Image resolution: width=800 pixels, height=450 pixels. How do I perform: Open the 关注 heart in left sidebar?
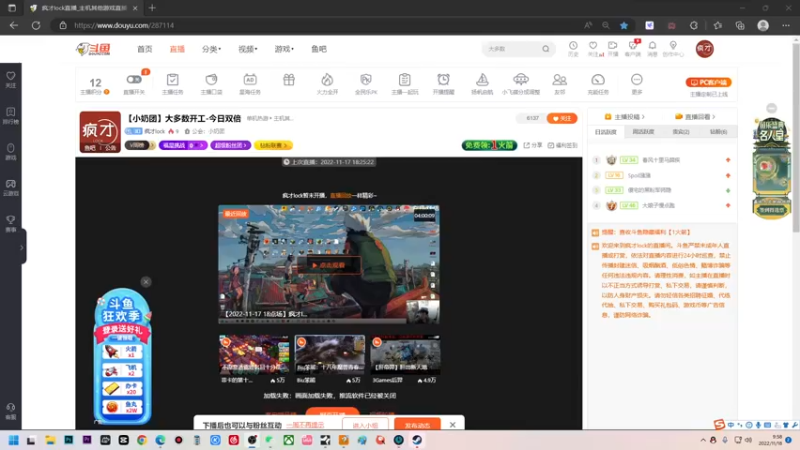pyautogui.click(x=11, y=76)
